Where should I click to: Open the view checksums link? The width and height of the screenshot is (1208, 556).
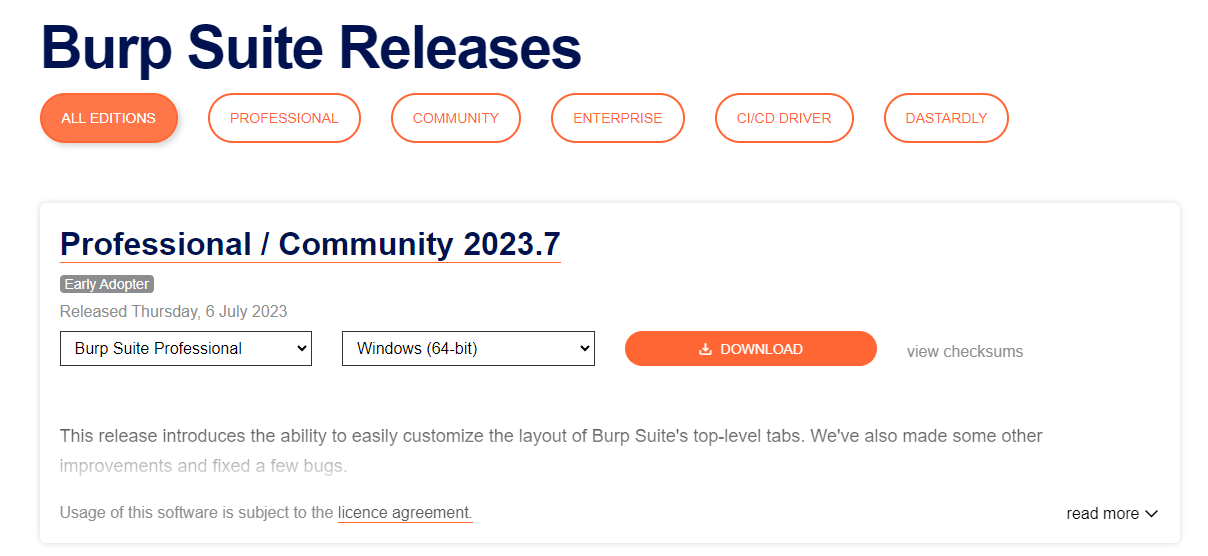click(965, 351)
